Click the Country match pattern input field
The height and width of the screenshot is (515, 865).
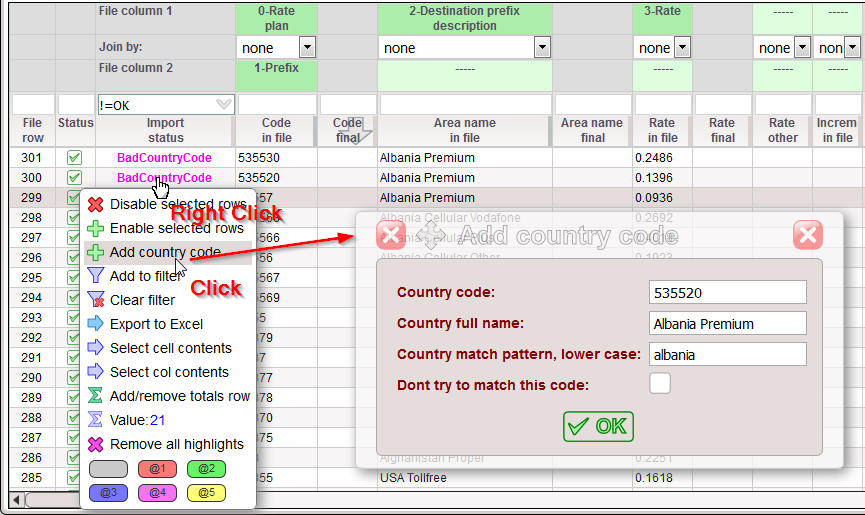(x=728, y=354)
